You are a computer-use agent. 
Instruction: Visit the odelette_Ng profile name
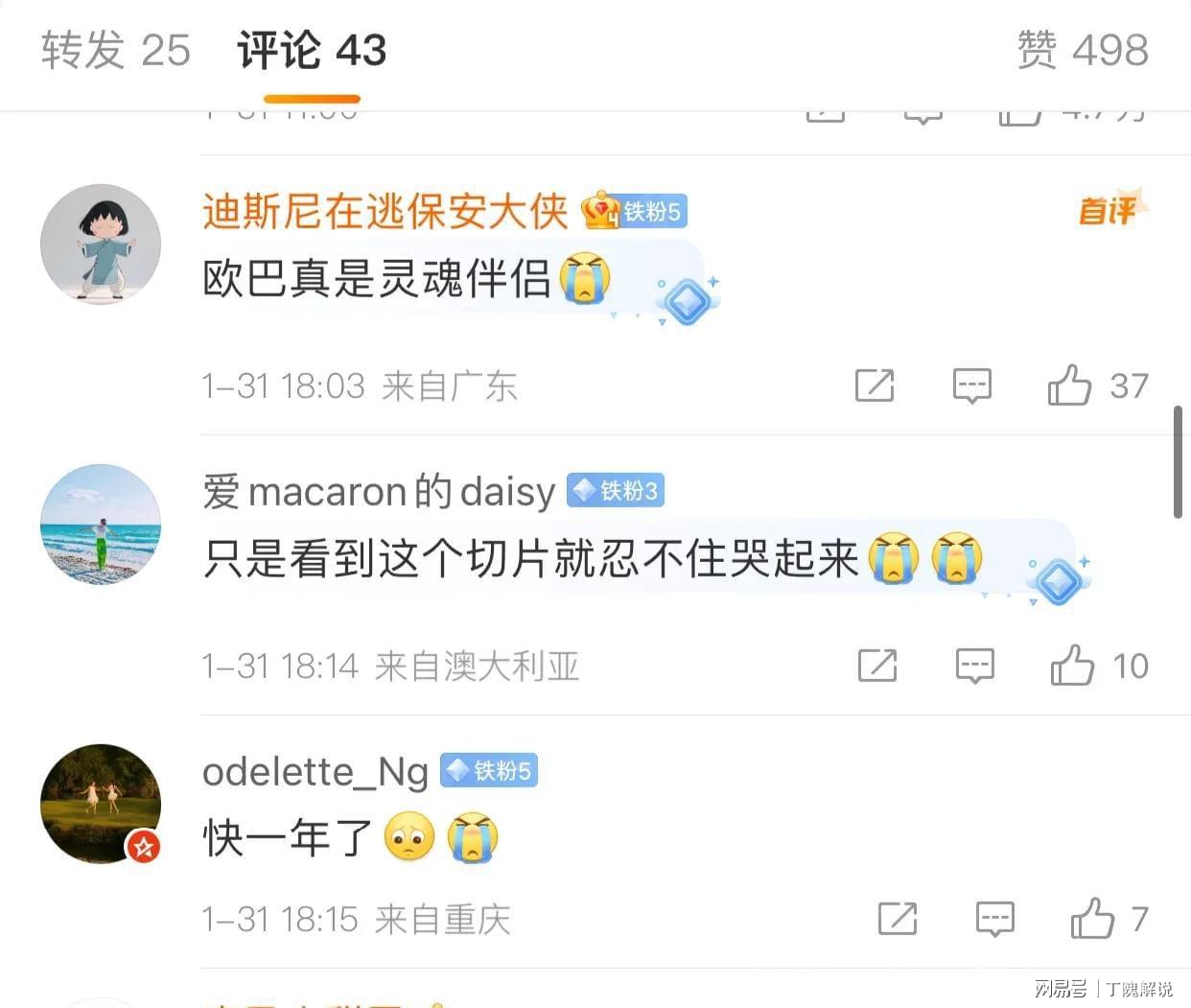[315, 772]
